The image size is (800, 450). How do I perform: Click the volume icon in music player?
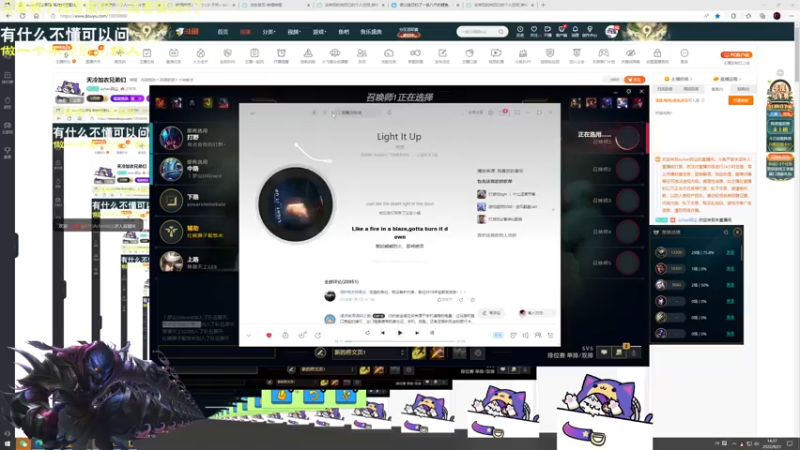click(526, 335)
